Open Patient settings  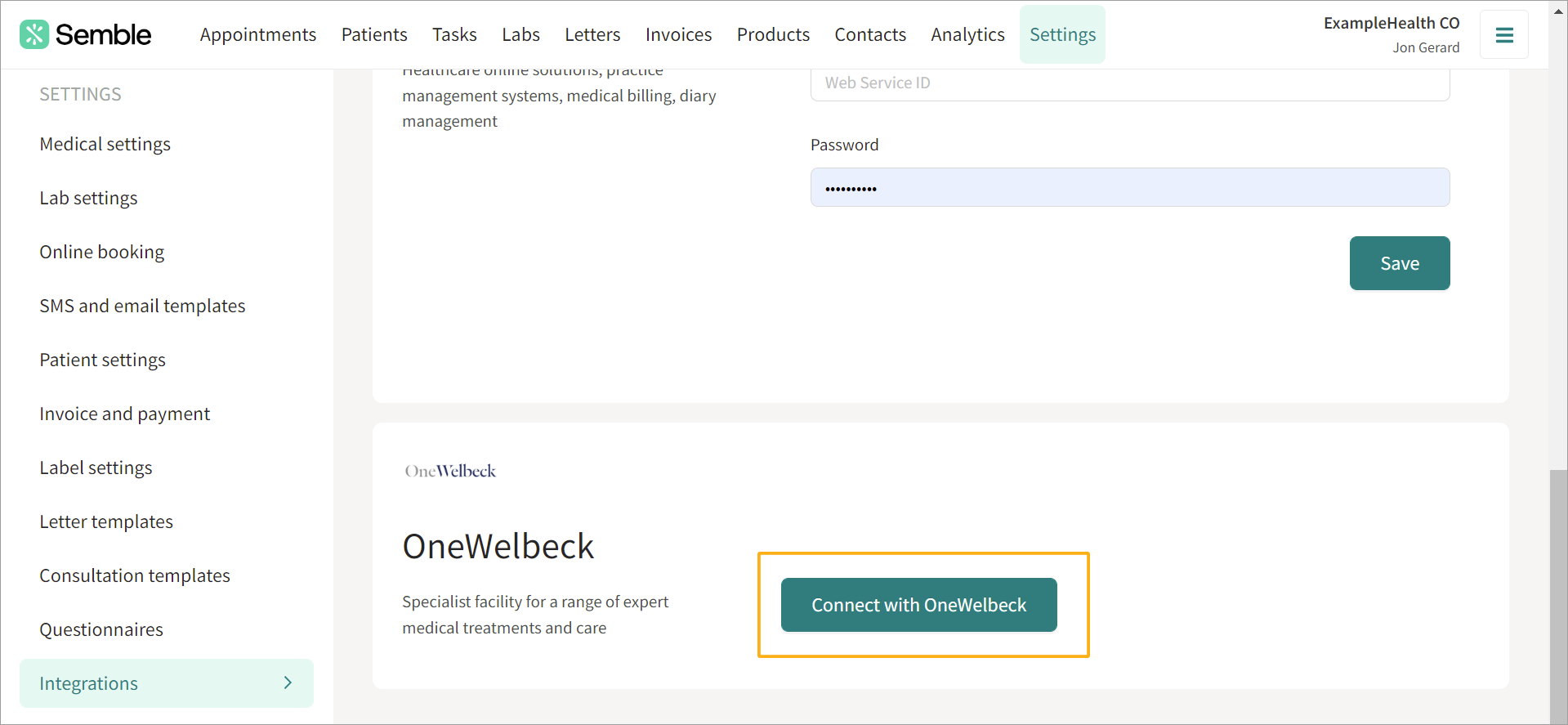pyautogui.click(x=102, y=360)
